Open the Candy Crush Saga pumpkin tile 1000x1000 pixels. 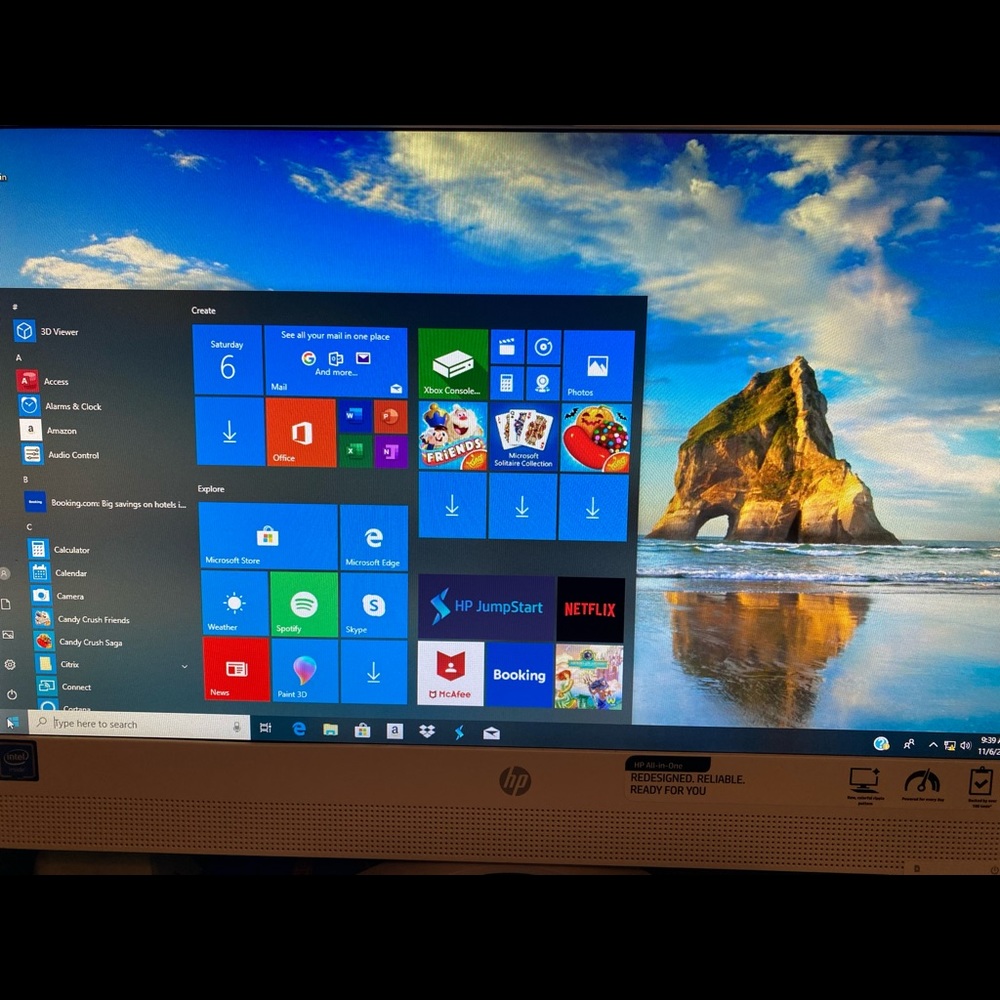(x=596, y=438)
